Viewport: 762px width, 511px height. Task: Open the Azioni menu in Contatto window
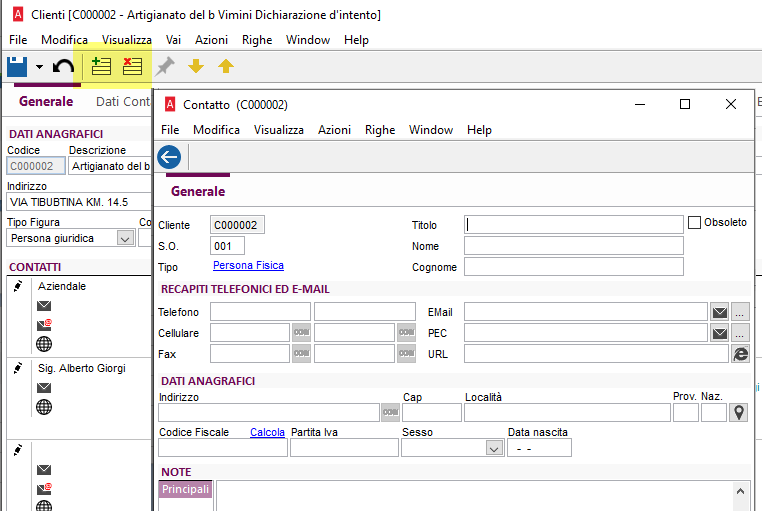coord(334,130)
